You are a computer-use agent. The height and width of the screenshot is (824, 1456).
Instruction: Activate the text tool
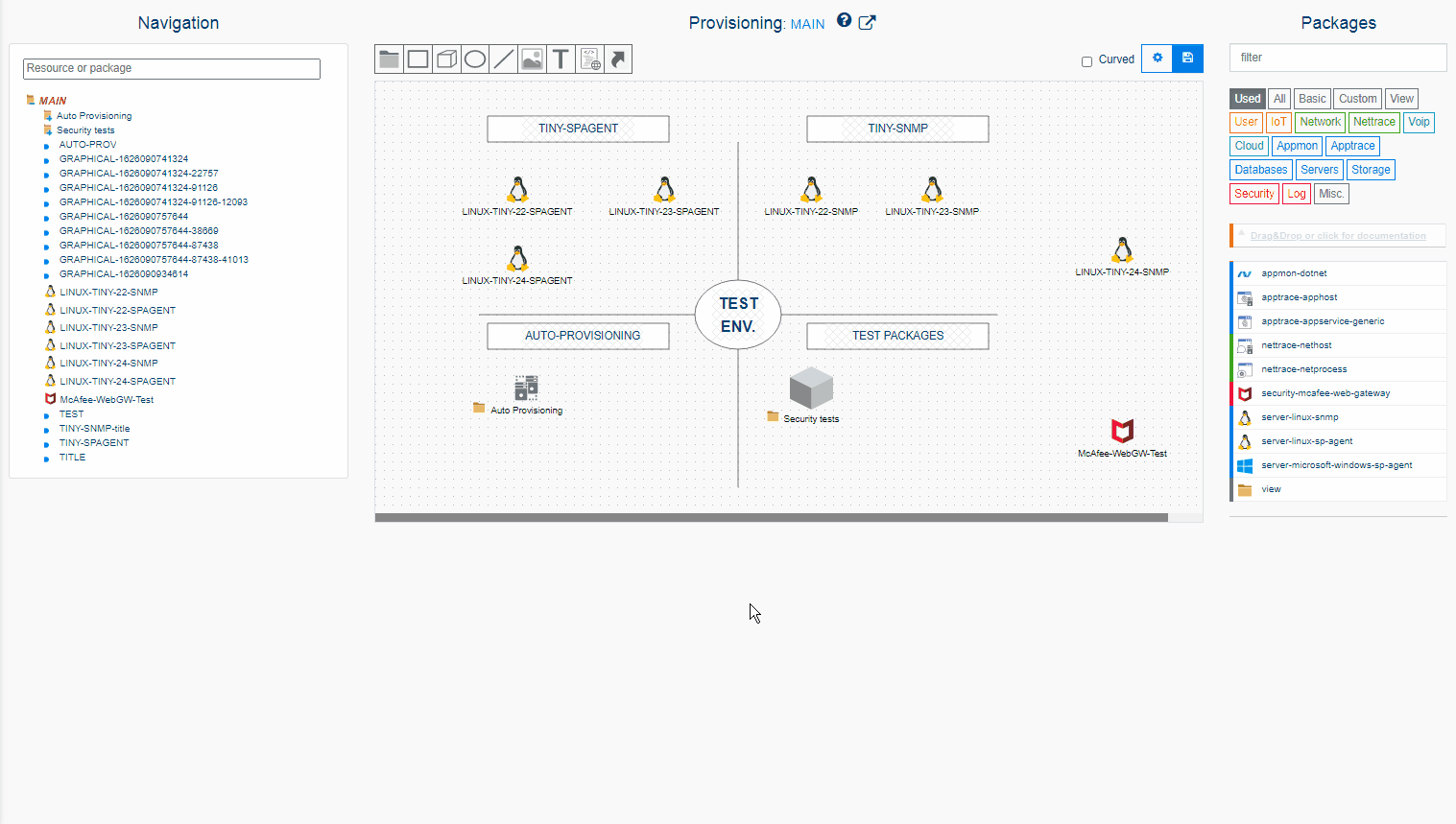[x=561, y=59]
